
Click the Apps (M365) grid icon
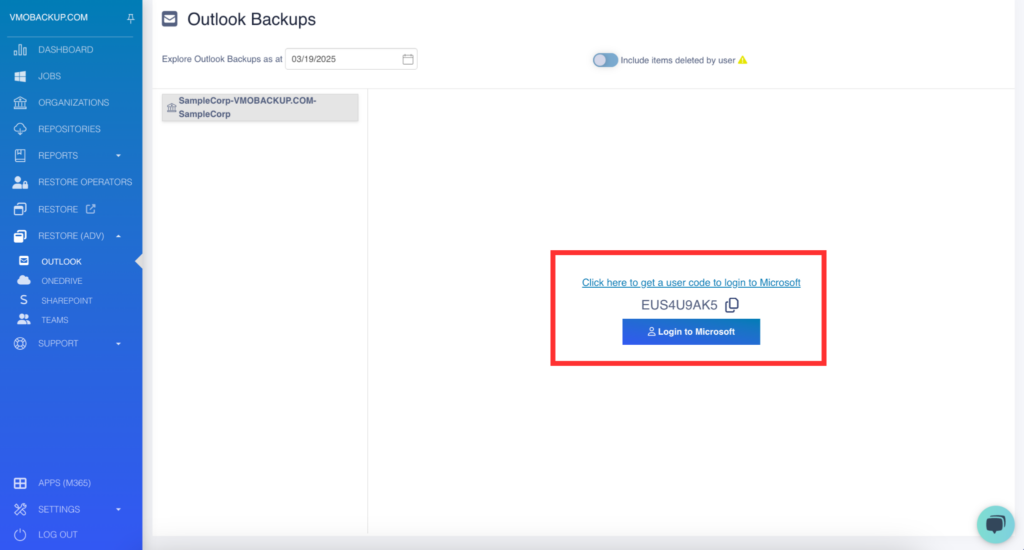(20, 483)
